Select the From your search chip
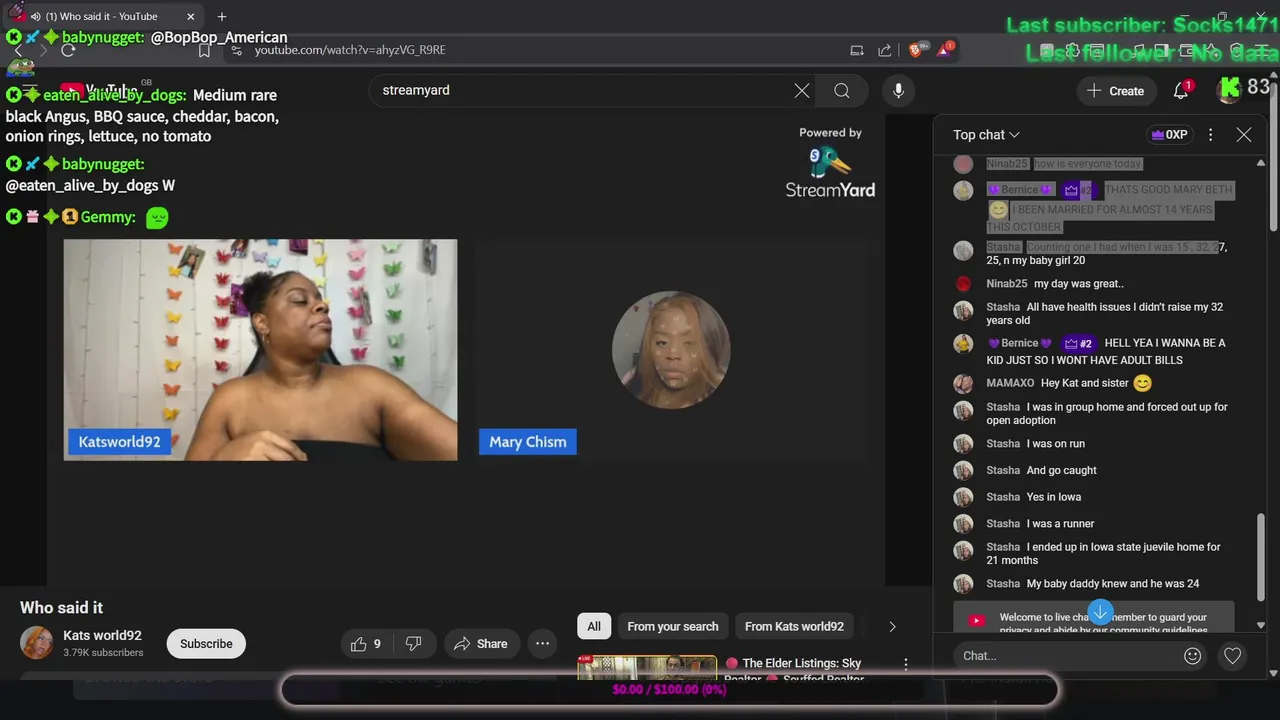 click(673, 627)
